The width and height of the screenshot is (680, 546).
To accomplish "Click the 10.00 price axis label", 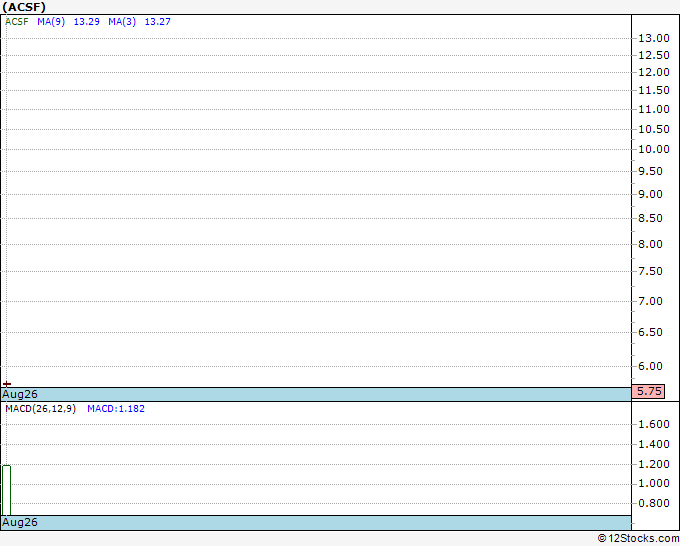I will (654, 149).
